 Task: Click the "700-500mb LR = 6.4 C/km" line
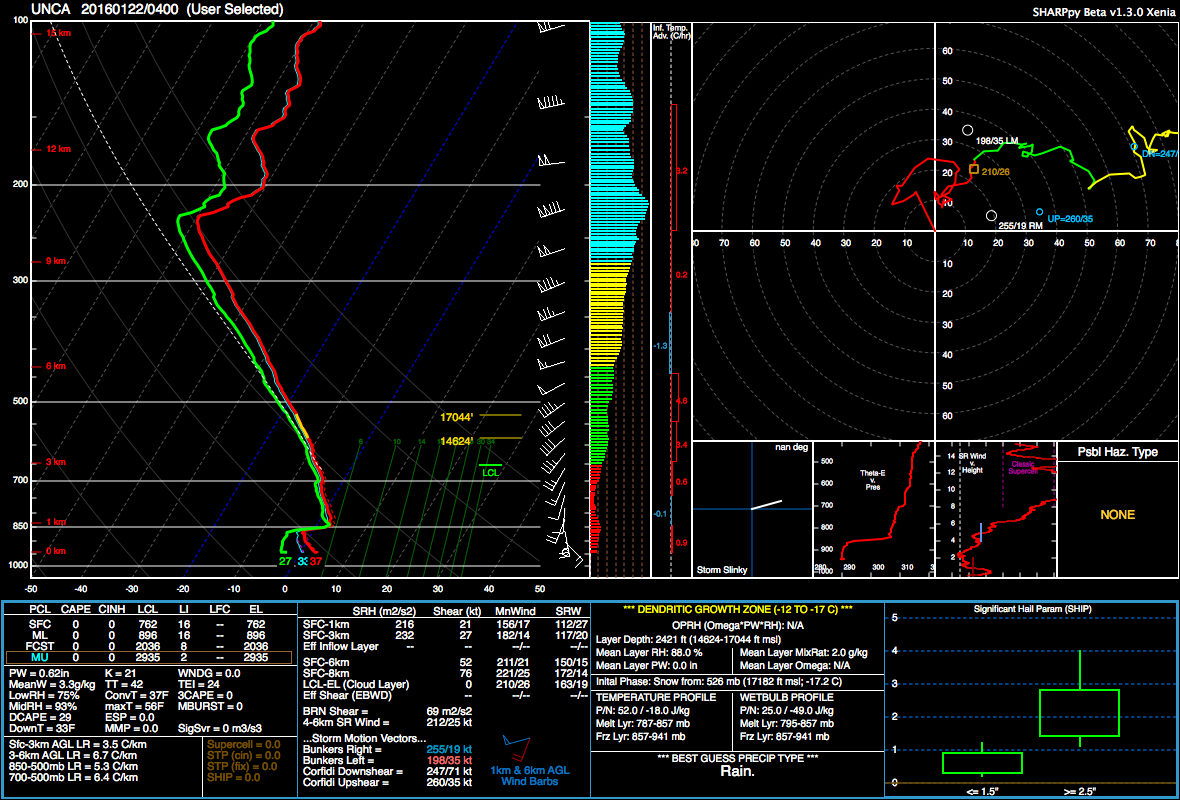click(x=73, y=777)
